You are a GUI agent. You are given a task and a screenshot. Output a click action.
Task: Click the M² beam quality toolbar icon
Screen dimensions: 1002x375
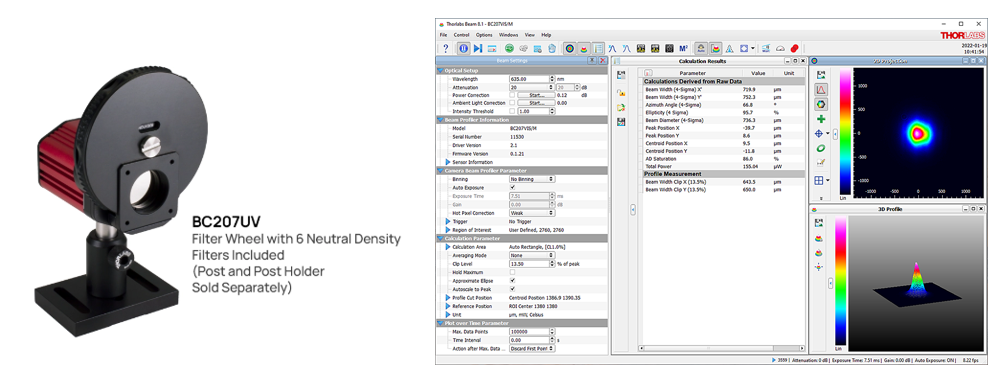[684, 49]
